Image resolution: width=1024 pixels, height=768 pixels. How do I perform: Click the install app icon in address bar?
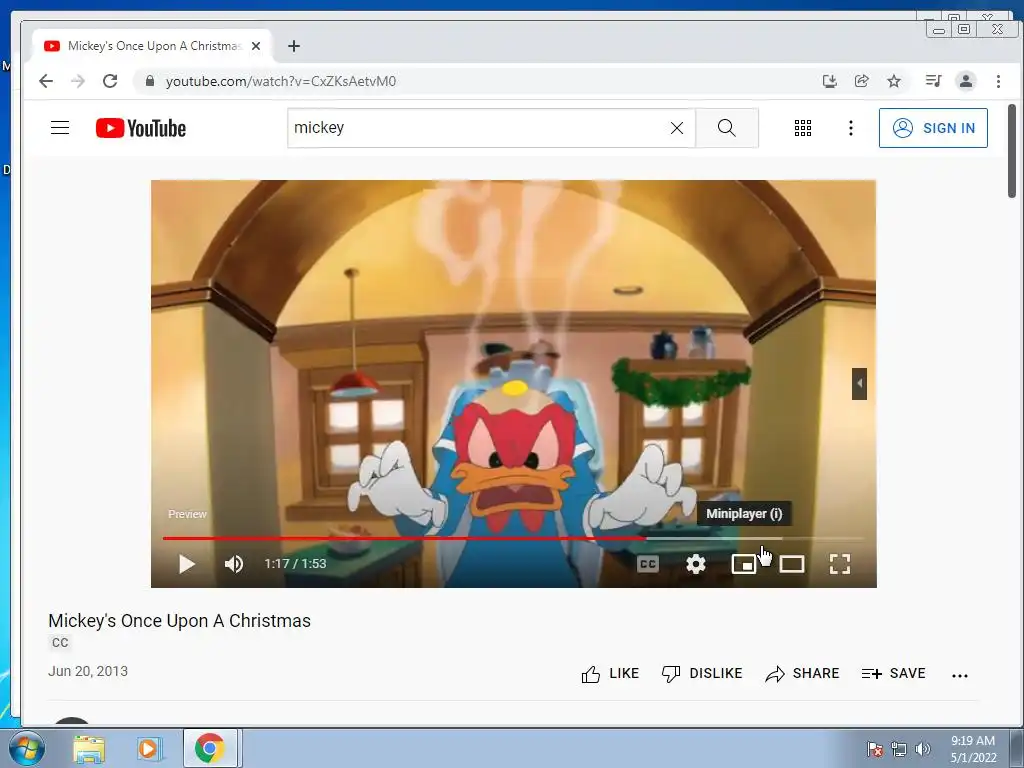[829, 81]
